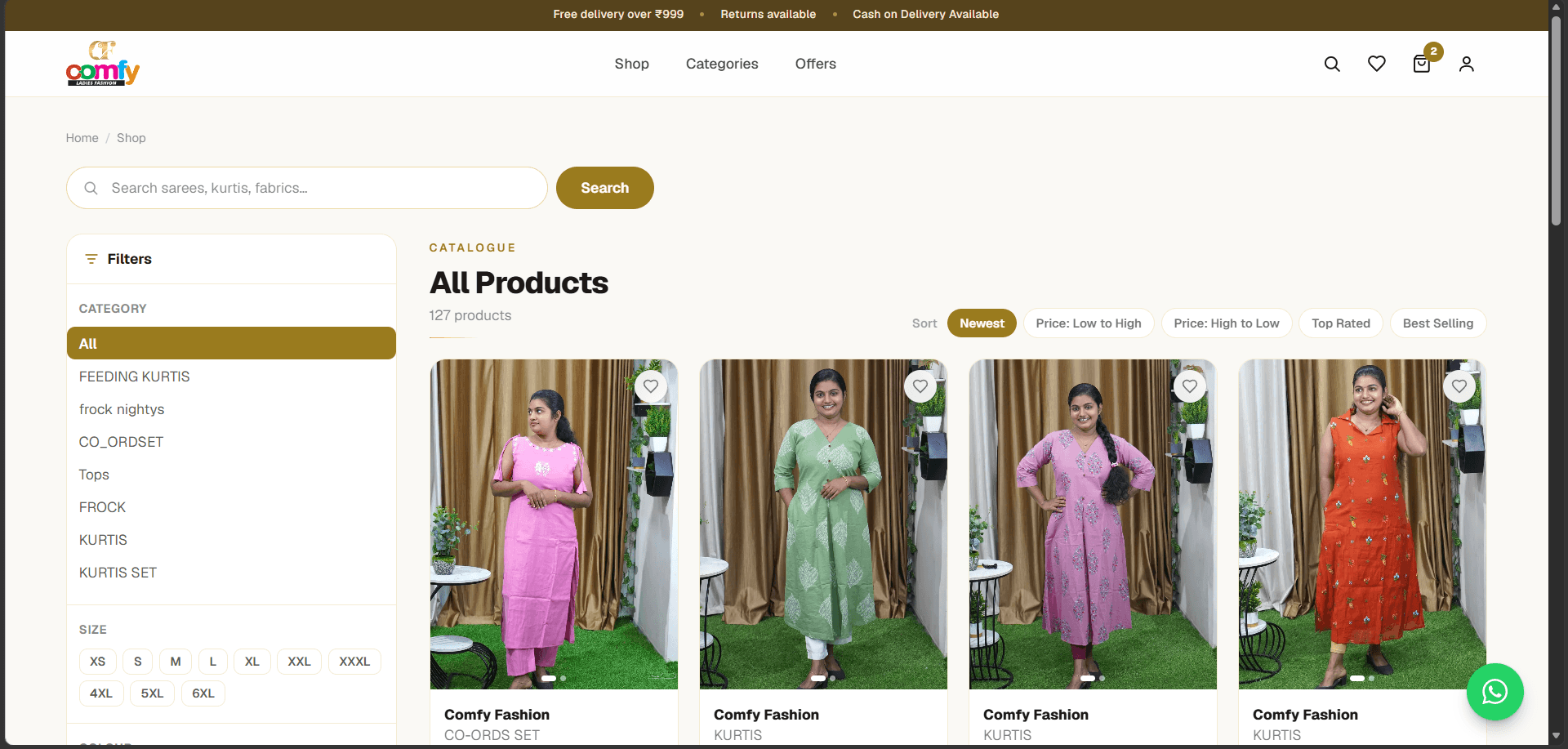Open the header search icon
The image size is (1568, 749).
(1332, 64)
